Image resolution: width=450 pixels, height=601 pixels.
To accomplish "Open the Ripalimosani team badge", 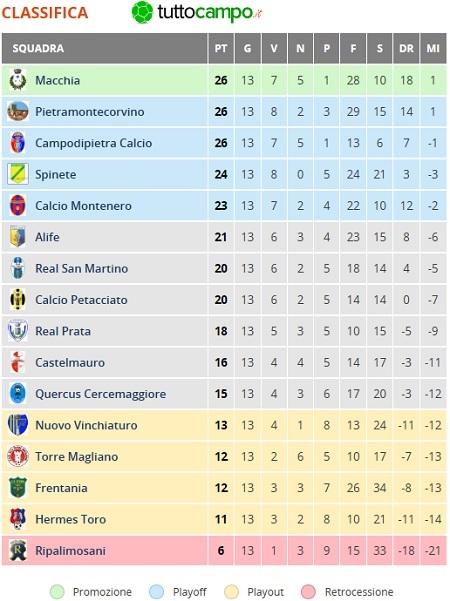I will (x=18, y=550).
